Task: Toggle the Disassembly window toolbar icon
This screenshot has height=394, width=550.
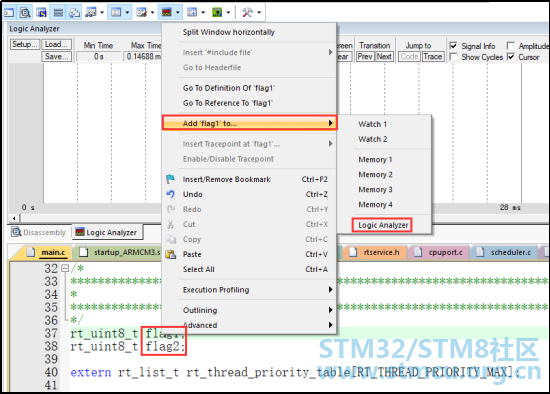Action: (x=25, y=13)
